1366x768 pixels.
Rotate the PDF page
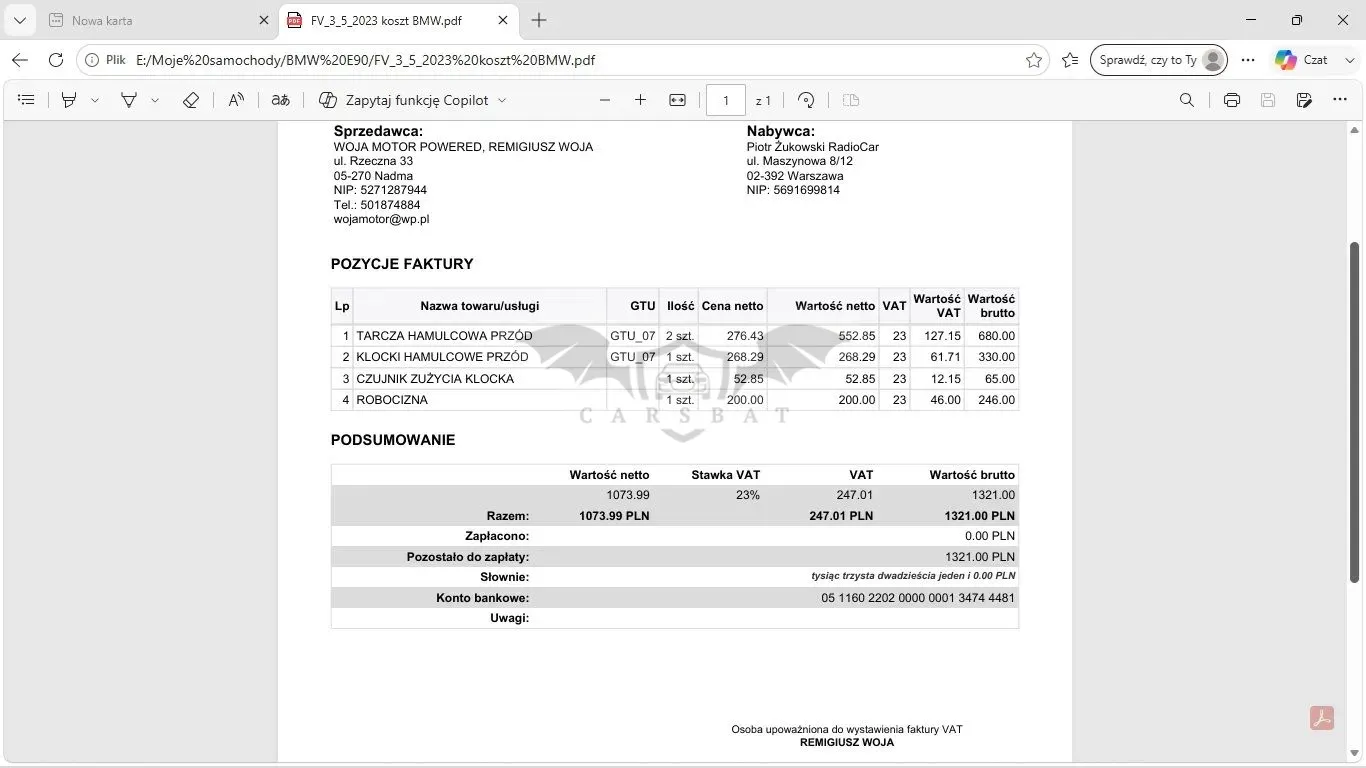tap(806, 100)
